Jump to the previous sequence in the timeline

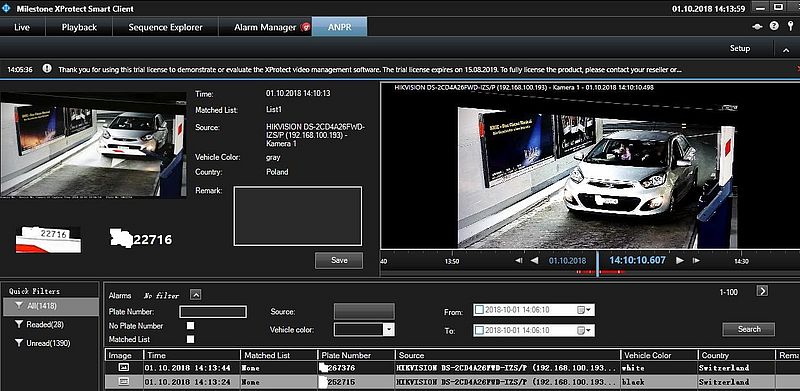pos(518,260)
